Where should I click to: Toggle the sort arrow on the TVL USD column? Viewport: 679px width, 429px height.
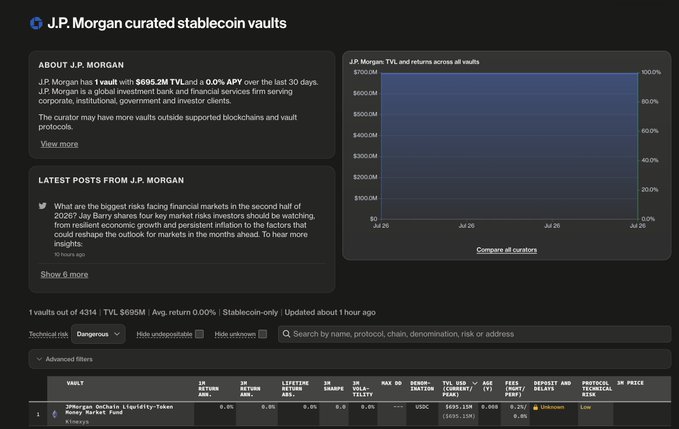[x=475, y=383]
